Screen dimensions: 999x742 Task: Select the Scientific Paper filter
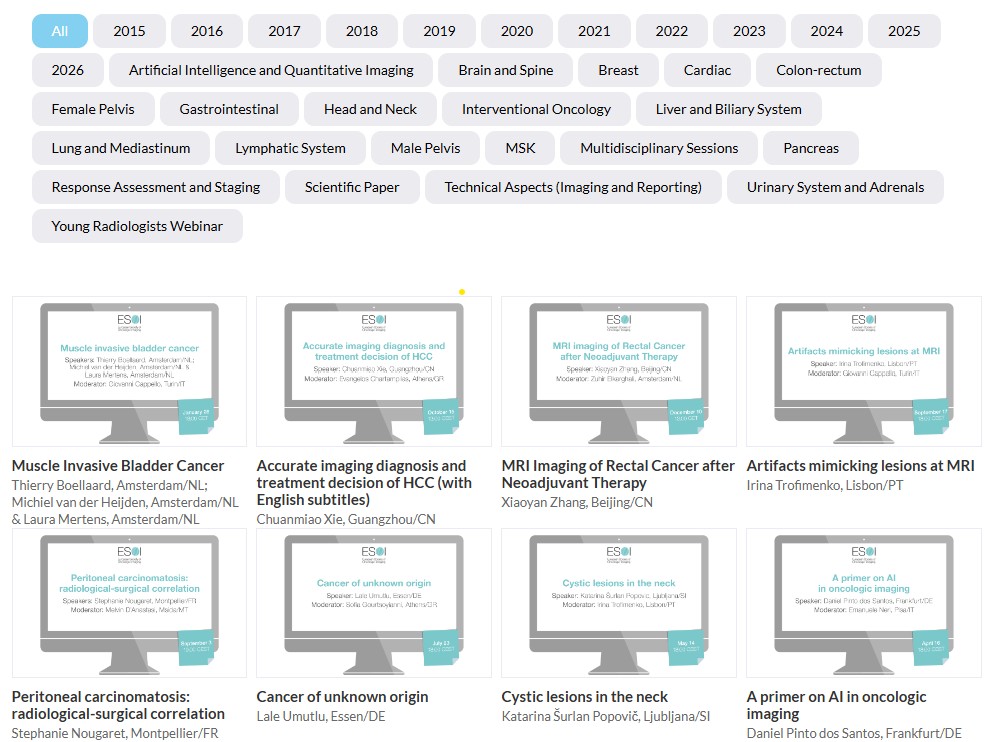tap(352, 187)
